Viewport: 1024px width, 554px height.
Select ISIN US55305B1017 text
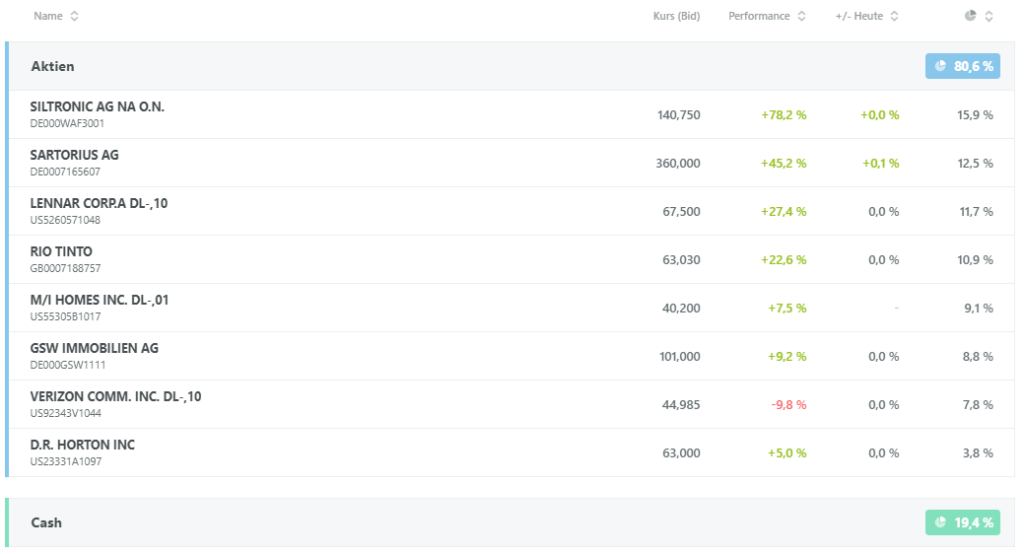click(65, 317)
